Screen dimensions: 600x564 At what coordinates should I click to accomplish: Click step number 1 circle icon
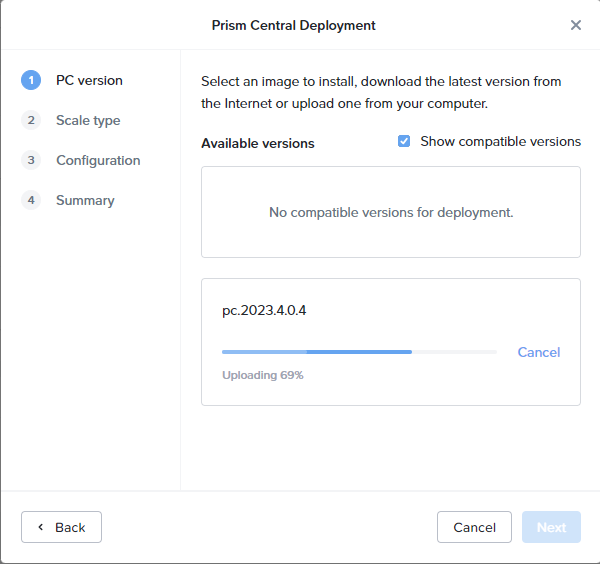[31, 80]
